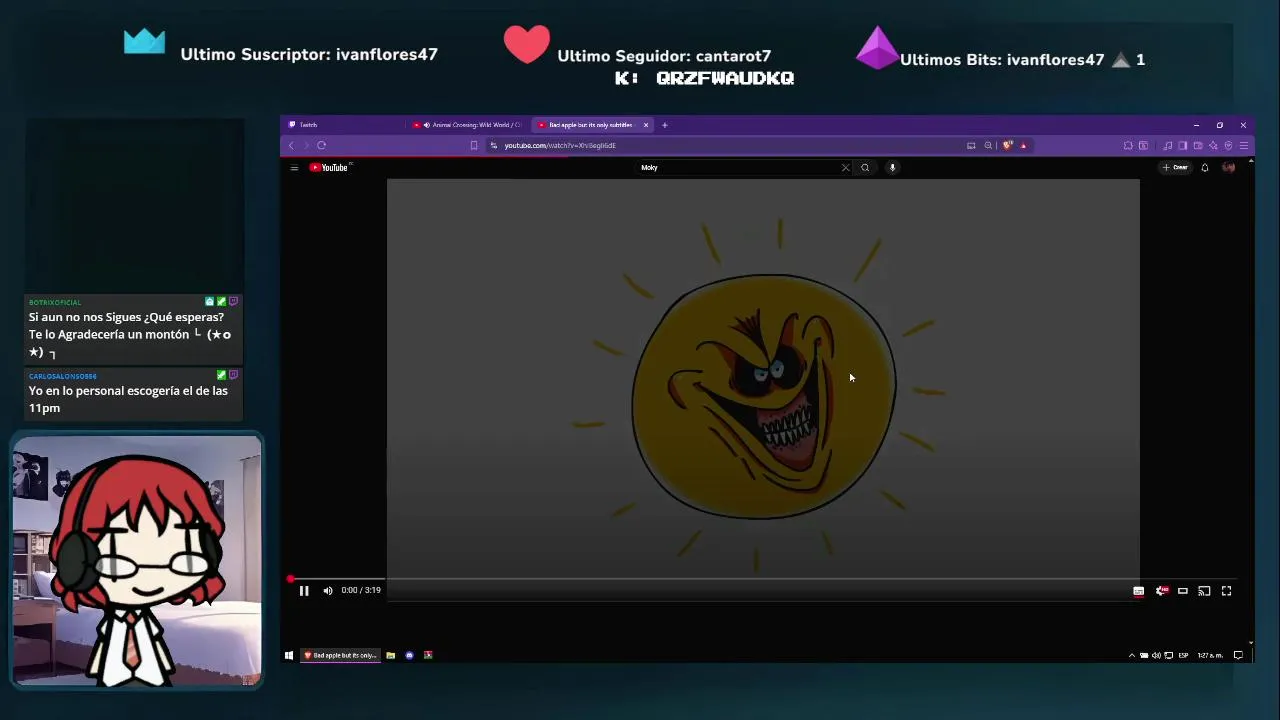Run YouTube search with magnifier button
The image size is (1280, 720).
tap(865, 168)
